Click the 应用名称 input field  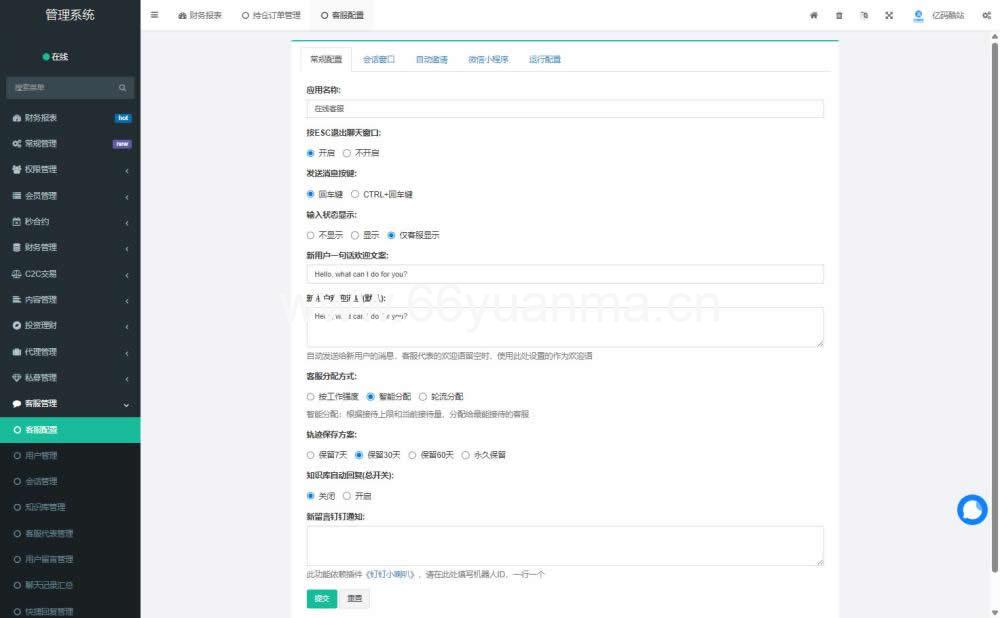565,109
